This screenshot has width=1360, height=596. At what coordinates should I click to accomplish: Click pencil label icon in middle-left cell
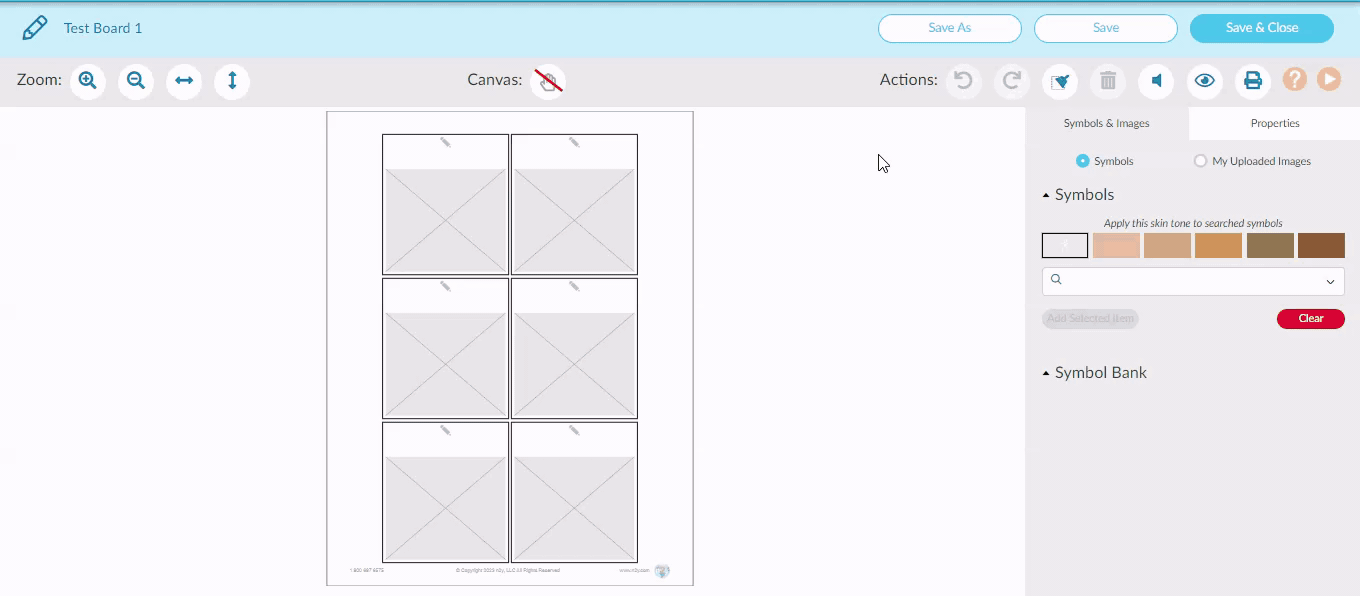(445, 287)
